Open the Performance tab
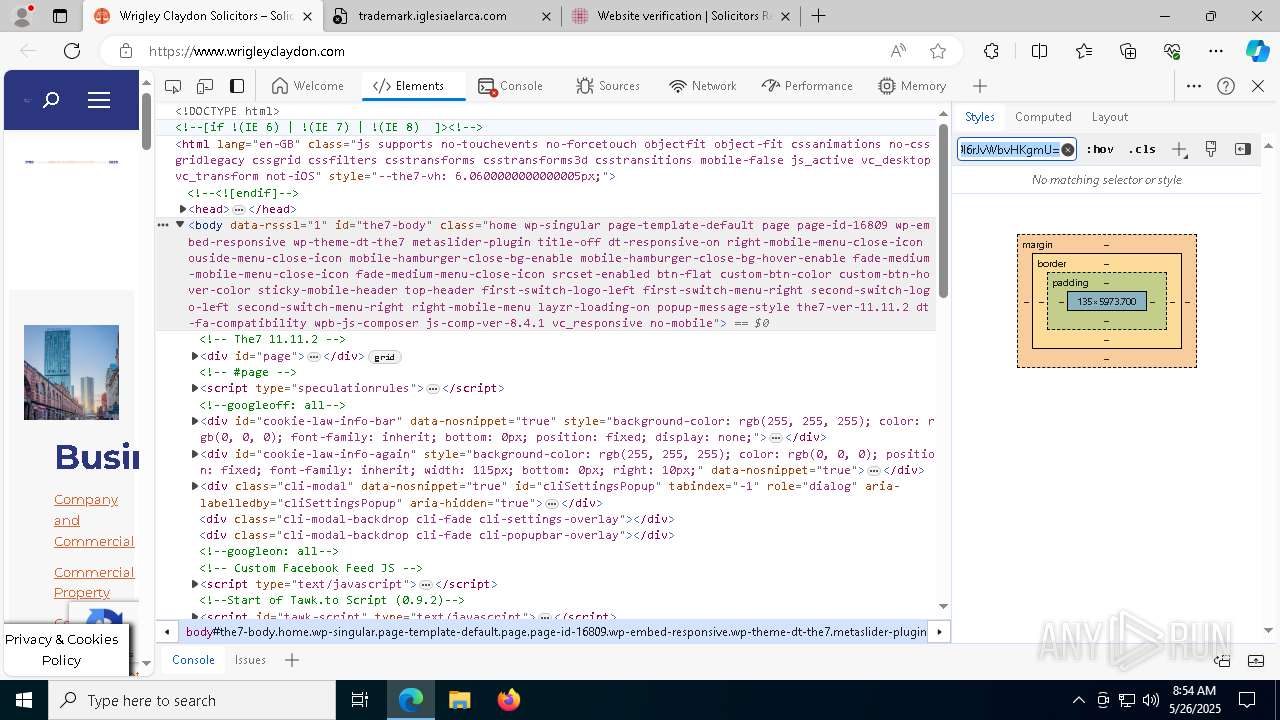Image resolution: width=1280 pixels, height=720 pixels. tap(807, 86)
